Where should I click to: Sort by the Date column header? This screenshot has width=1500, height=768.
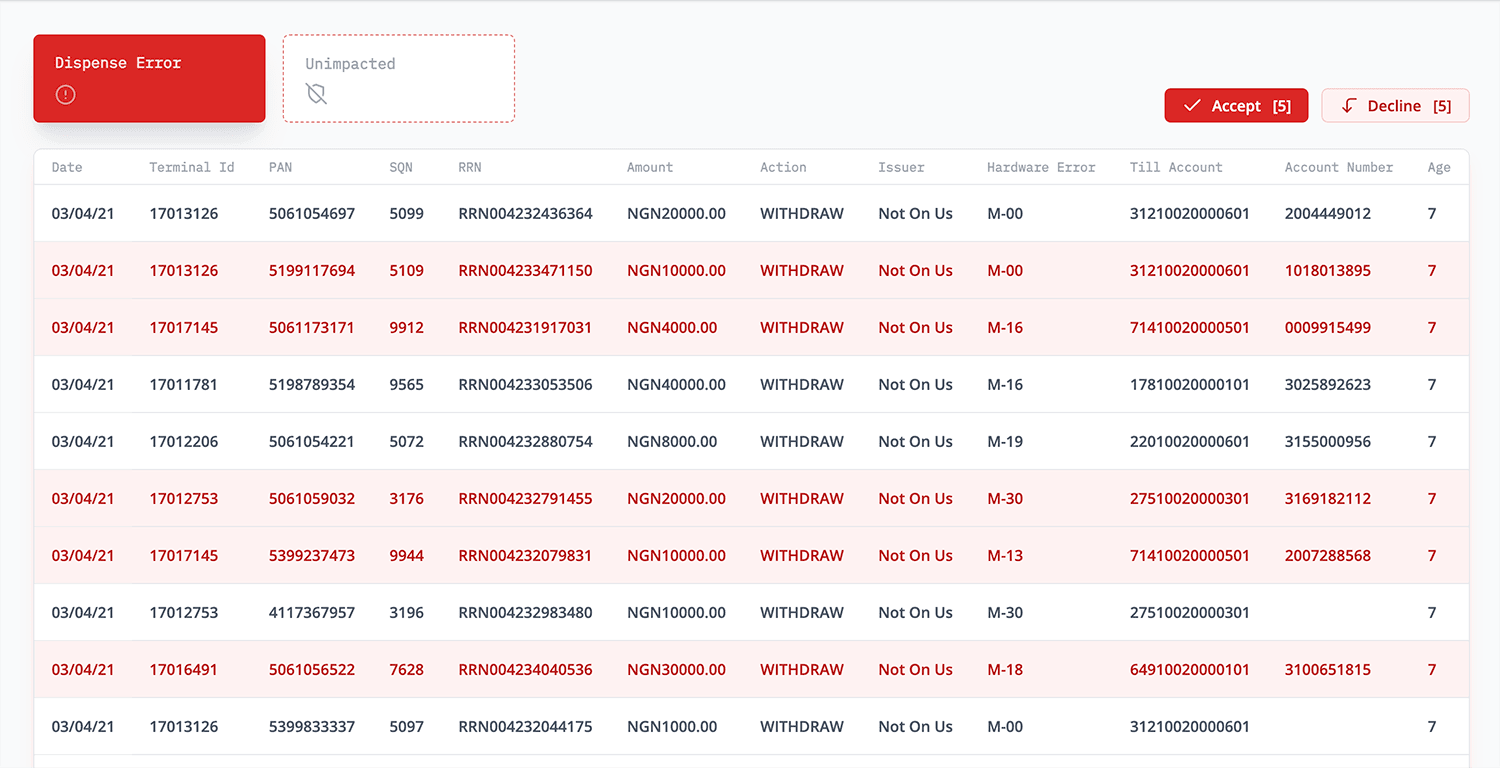point(67,167)
